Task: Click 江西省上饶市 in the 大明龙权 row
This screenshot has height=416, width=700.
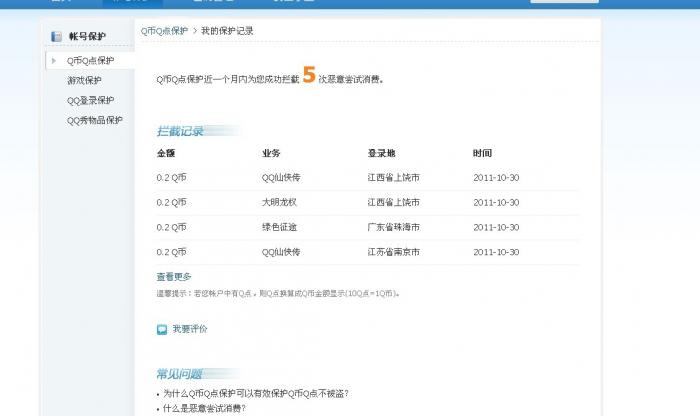Action: coord(393,202)
